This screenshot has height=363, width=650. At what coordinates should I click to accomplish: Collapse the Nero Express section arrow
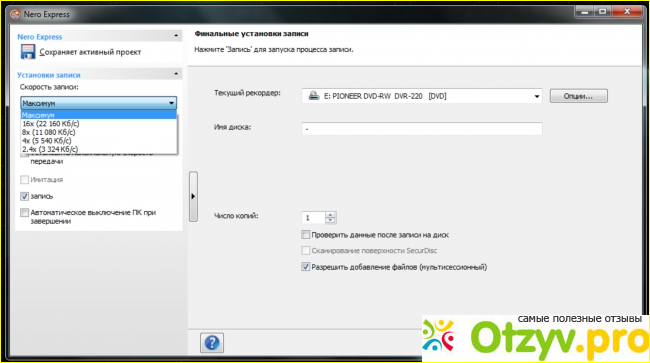tap(176, 36)
